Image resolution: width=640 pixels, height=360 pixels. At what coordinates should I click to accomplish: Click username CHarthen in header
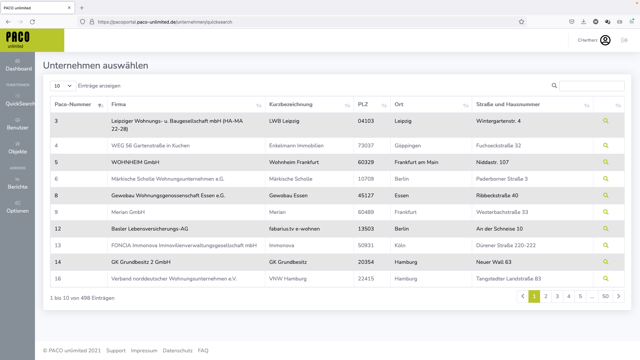point(587,40)
